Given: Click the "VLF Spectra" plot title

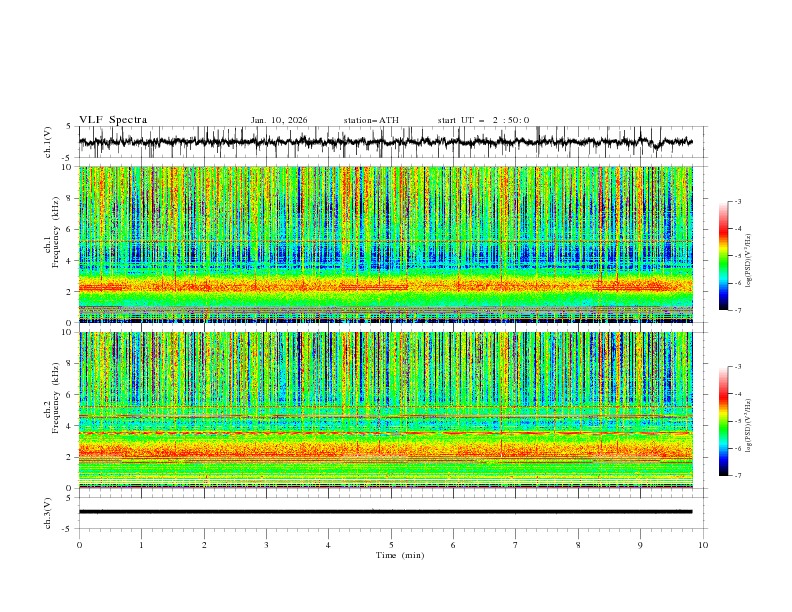Looking at the screenshot, I should tap(113, 120).
